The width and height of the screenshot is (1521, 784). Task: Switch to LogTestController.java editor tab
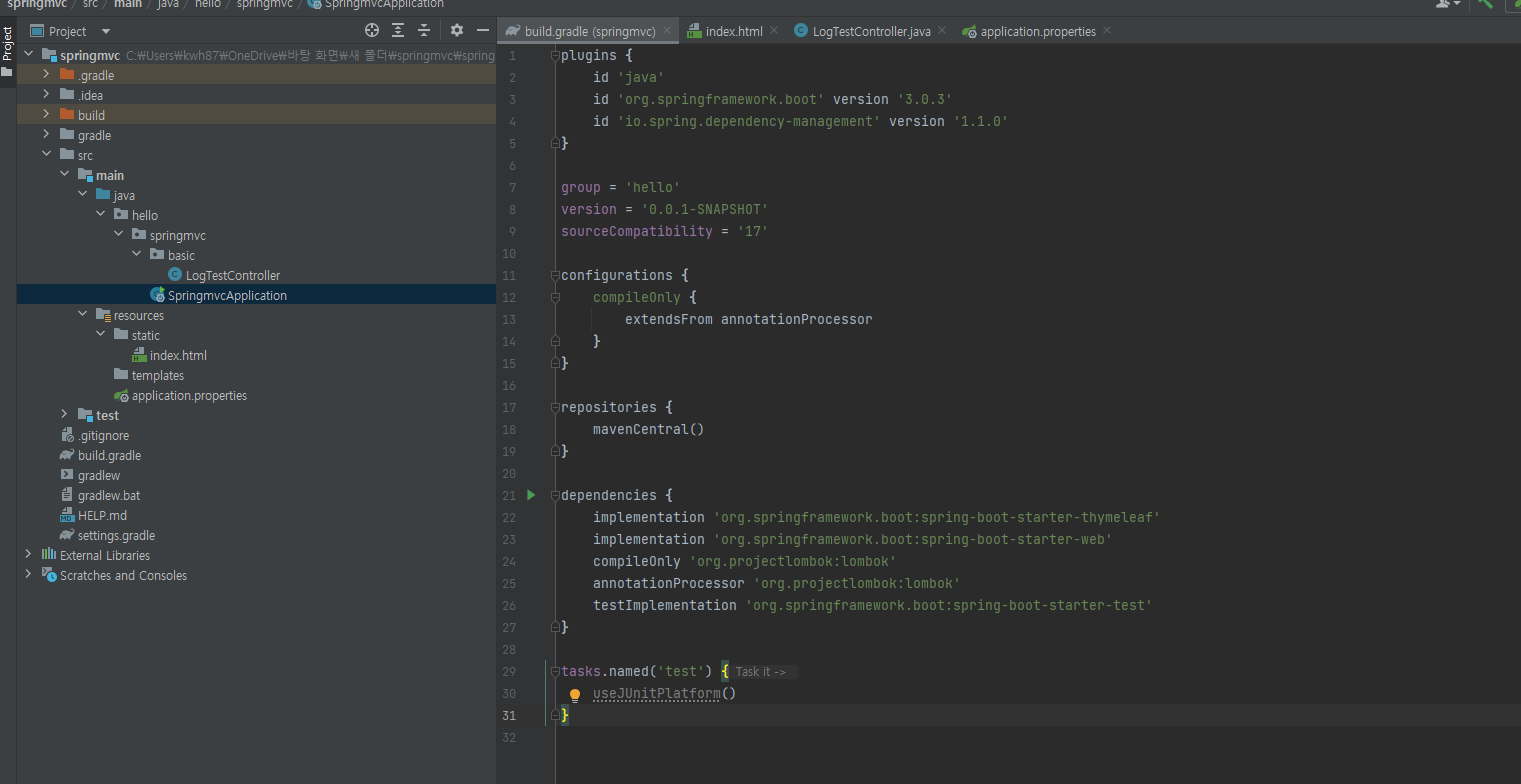coord(871,31)
